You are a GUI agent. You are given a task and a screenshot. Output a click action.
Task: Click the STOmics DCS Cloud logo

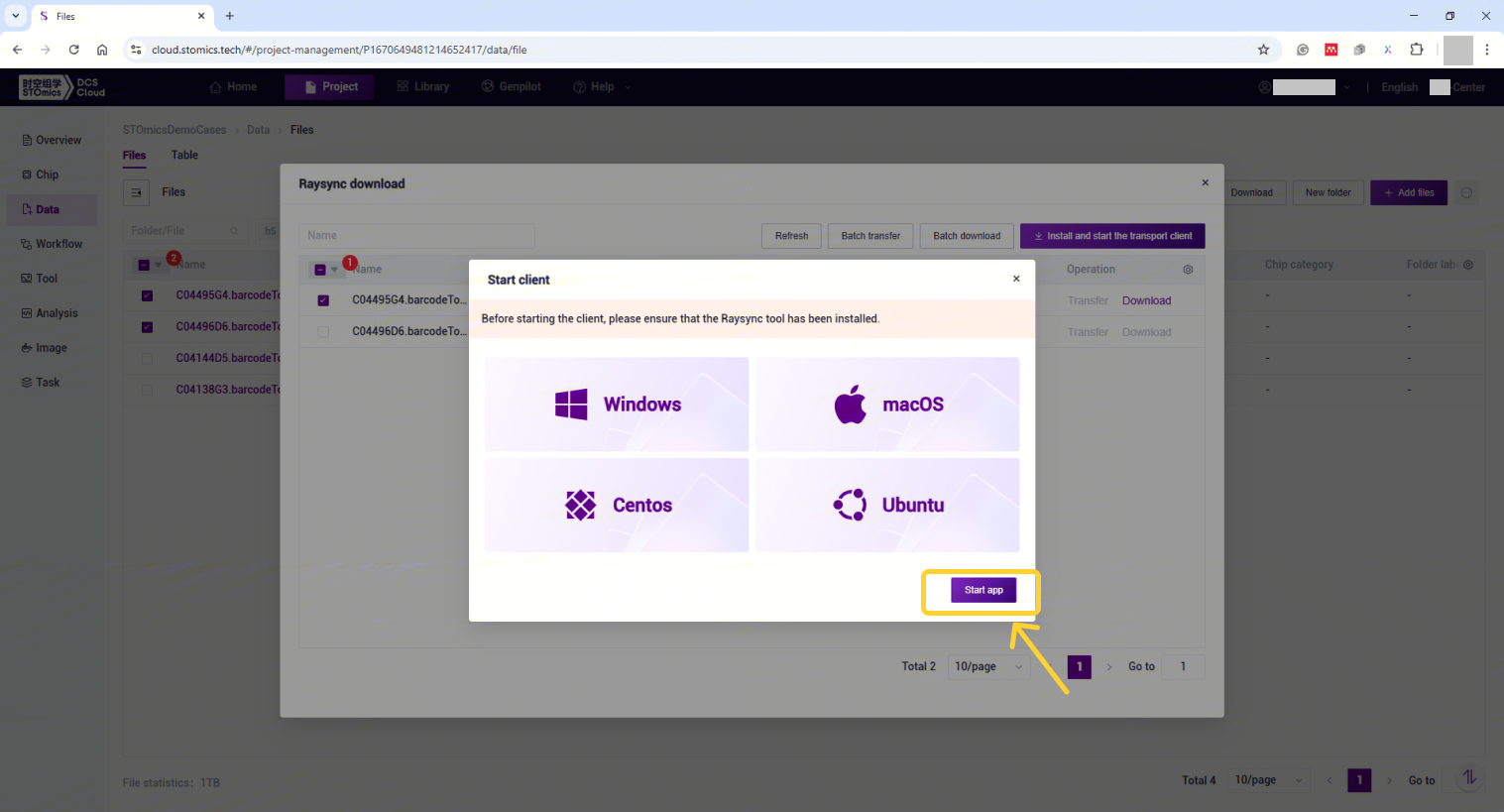click(61, 87)
